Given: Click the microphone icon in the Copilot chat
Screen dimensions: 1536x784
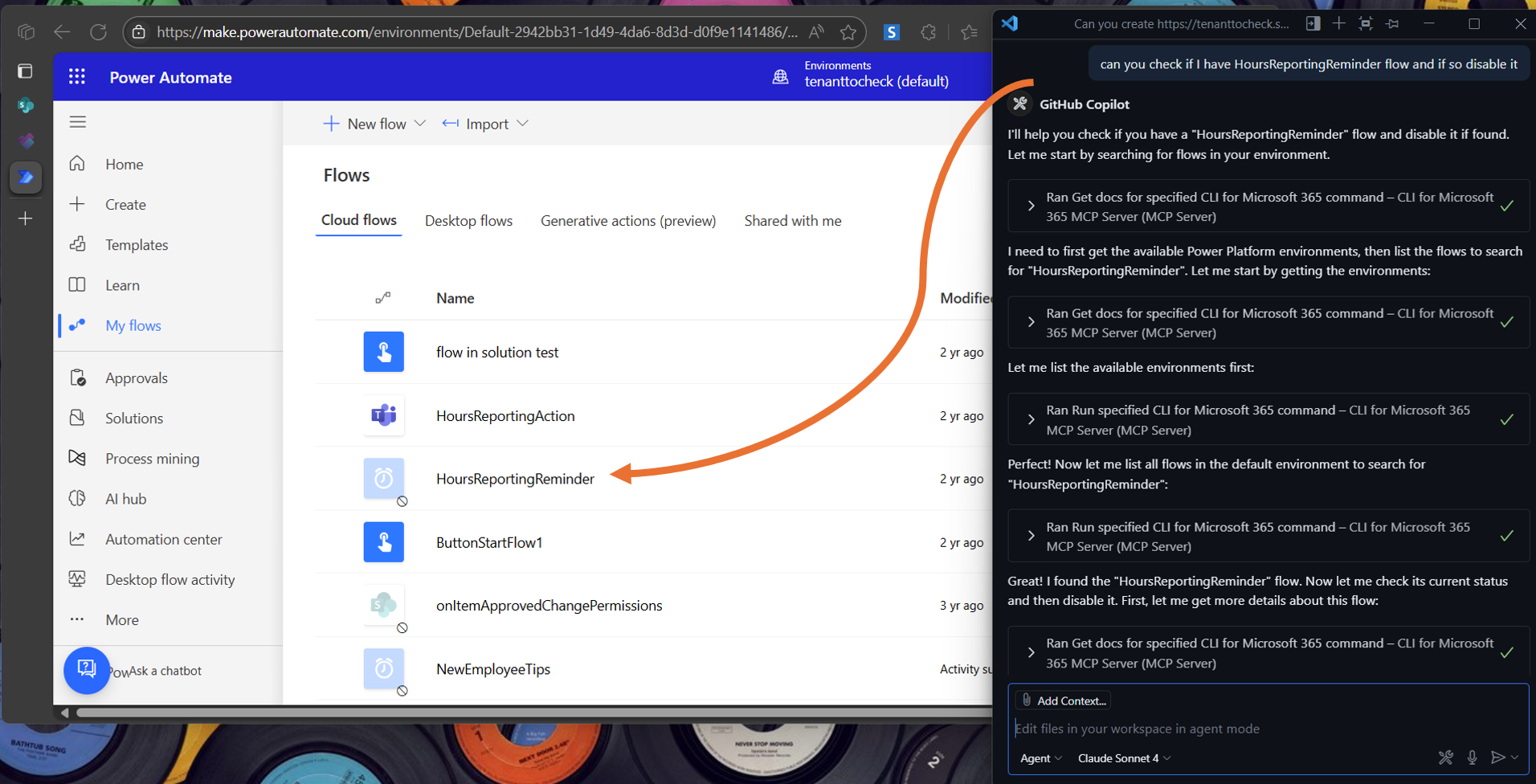Looking at the screenshot, I should (1473, 757).
